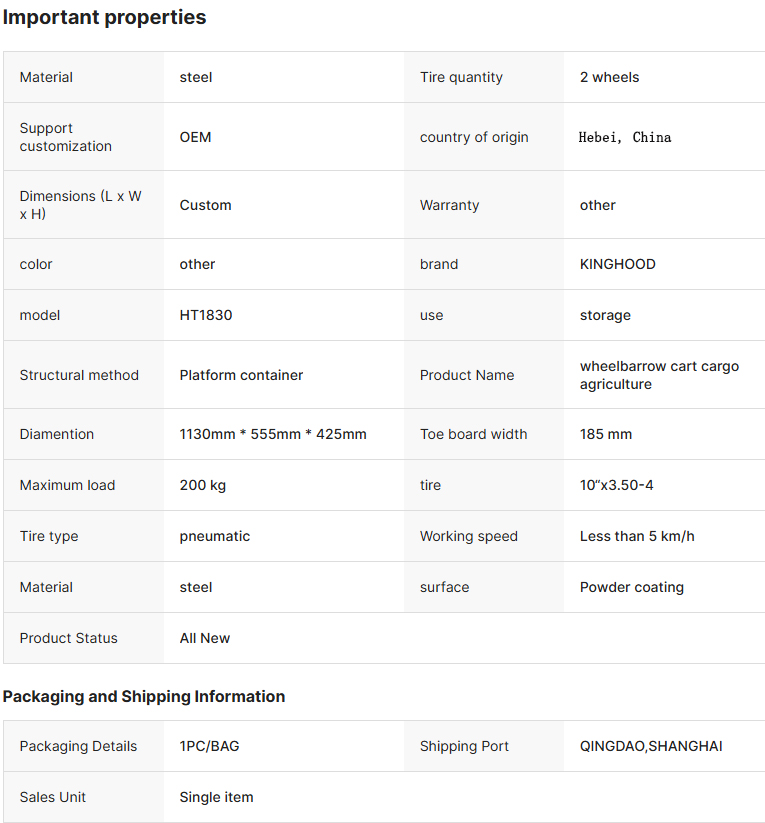Click the Packaging and Shipping Information heading
This screenshot has height=823, width=765.
click(x=144, y=697)
